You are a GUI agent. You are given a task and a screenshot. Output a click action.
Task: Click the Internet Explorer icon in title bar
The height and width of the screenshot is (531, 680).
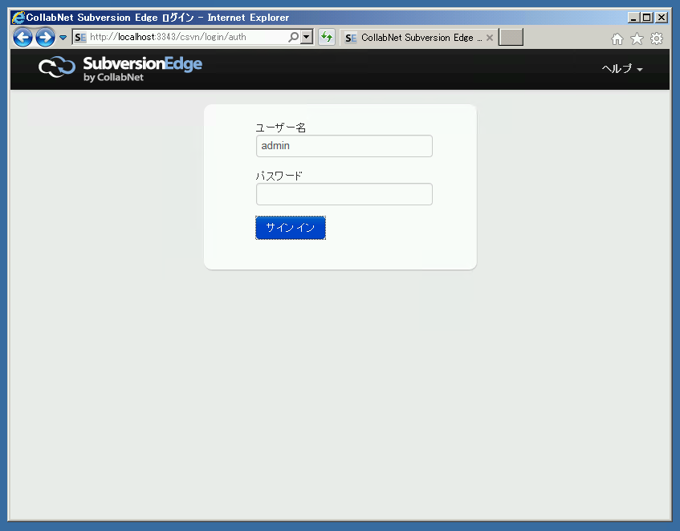[x=18, y=17]
